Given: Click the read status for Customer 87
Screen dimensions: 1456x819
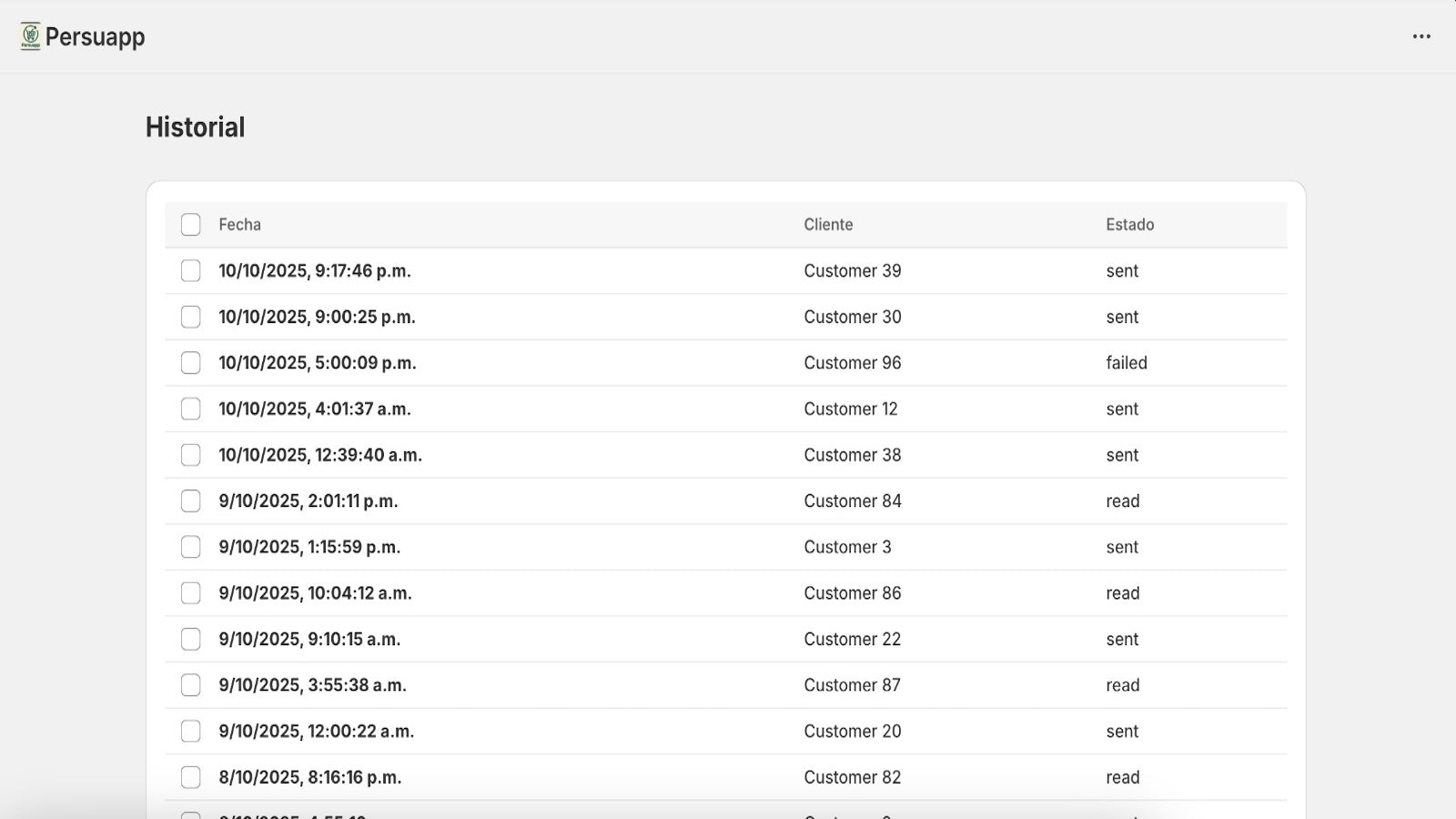Looking at the screenshot, I should 1122,685.
